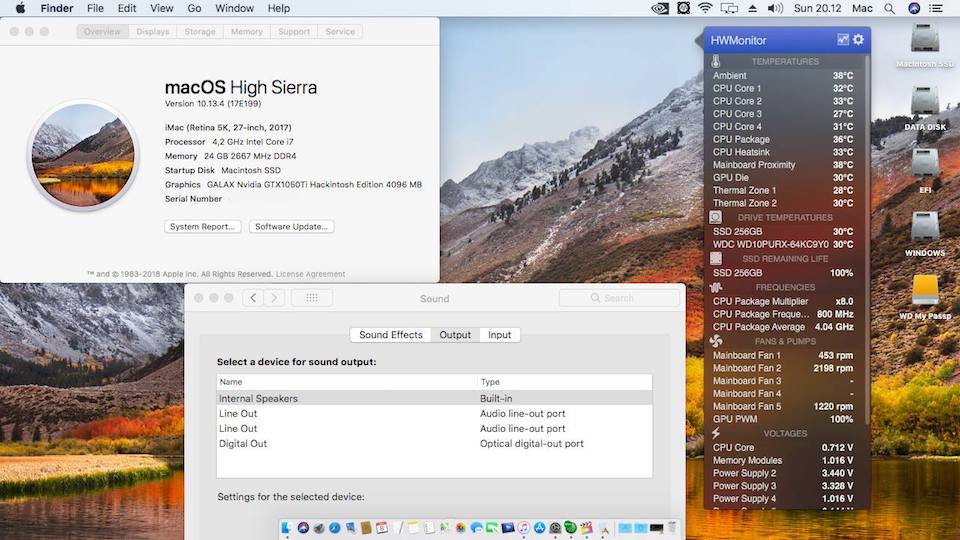This screenshot has width=960, height=540.
Task: Click the System Report button
Action: point(203,227)
